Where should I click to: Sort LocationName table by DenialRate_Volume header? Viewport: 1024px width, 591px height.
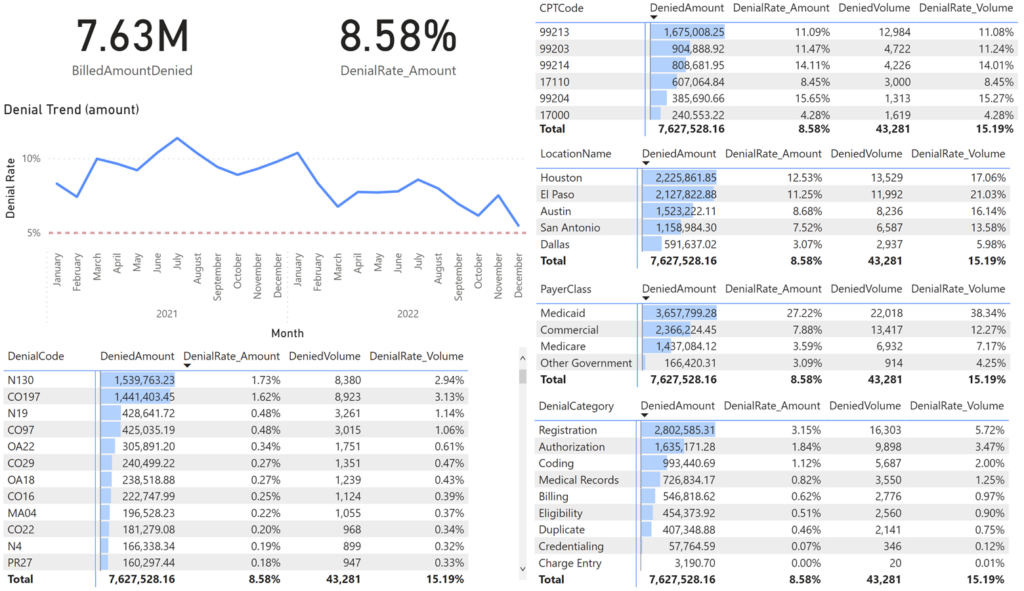[958, 153]
